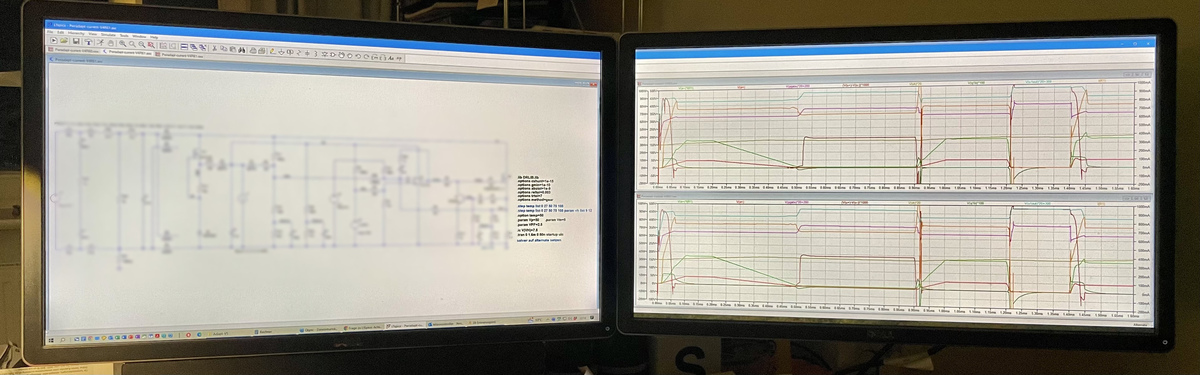Select the Label net tool
Viewport: 1200px width, 375px height.
(290, 52)
